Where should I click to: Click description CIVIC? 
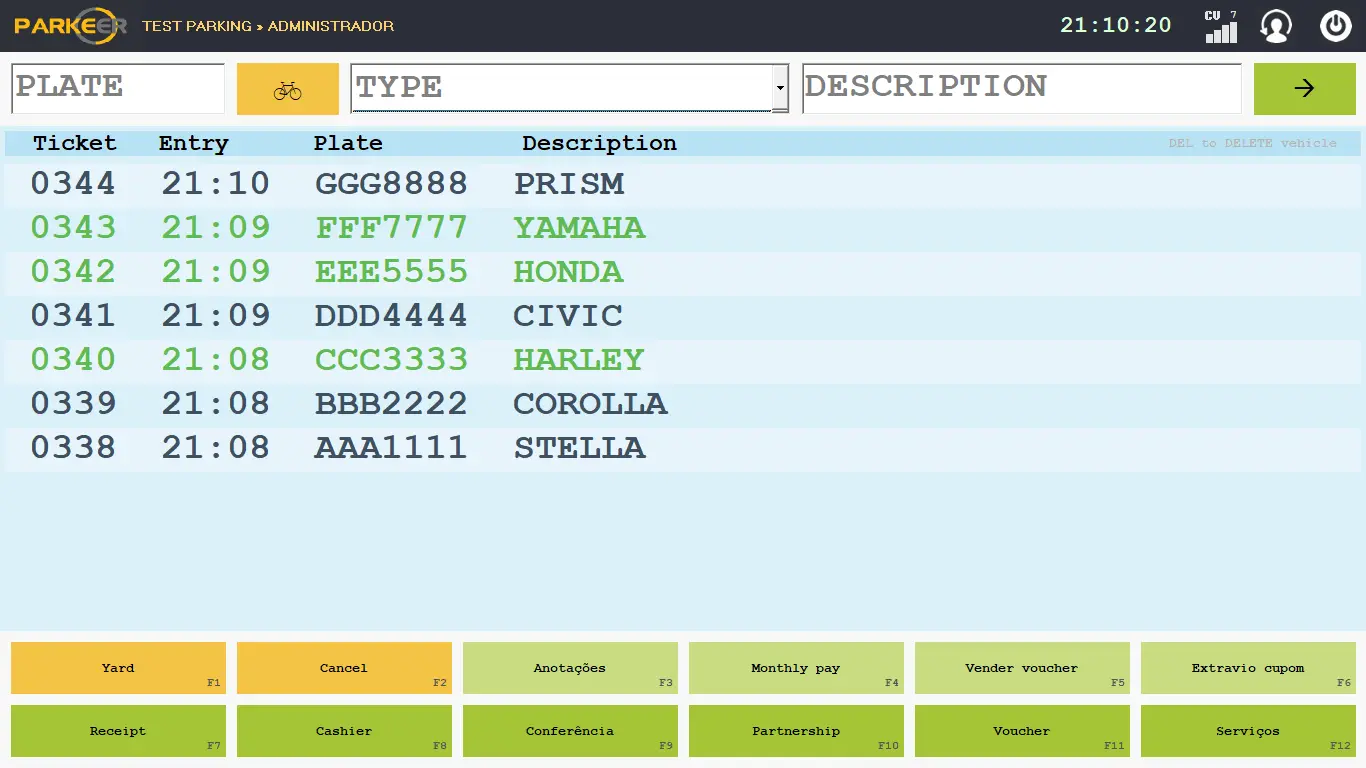tap(568, 316)
